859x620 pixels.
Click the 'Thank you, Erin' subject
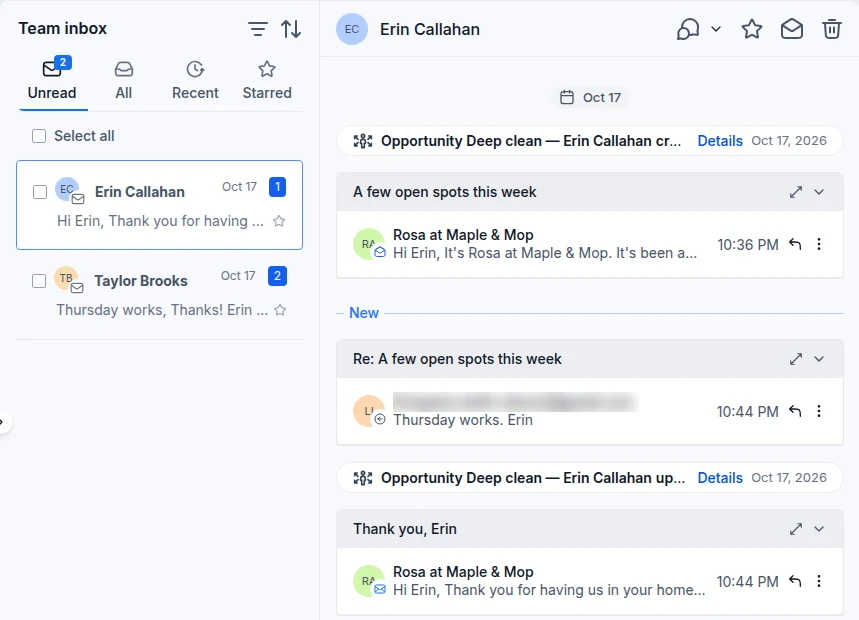click(405, 529)
